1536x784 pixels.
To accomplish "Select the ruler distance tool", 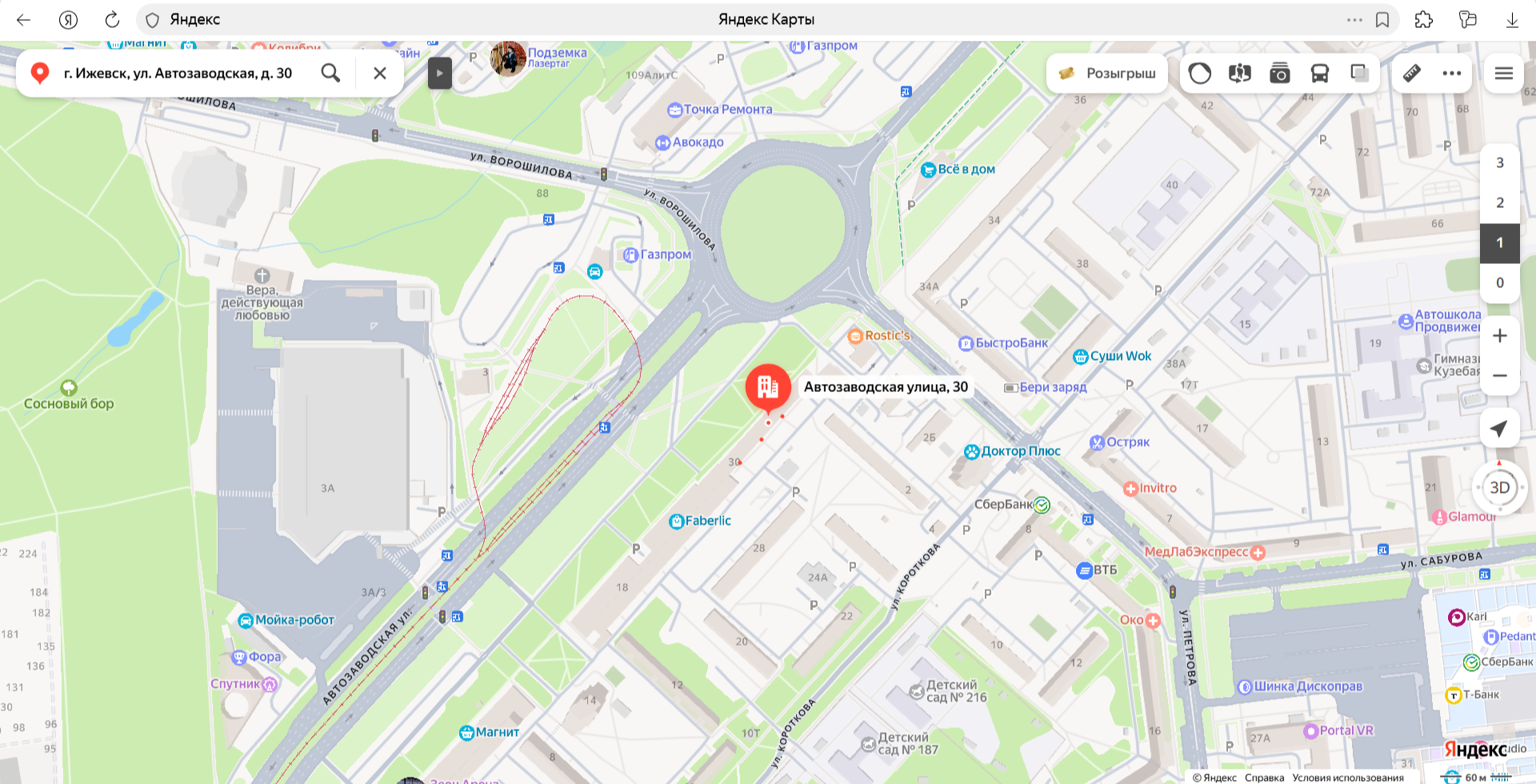I will [x=1412, y=74].
